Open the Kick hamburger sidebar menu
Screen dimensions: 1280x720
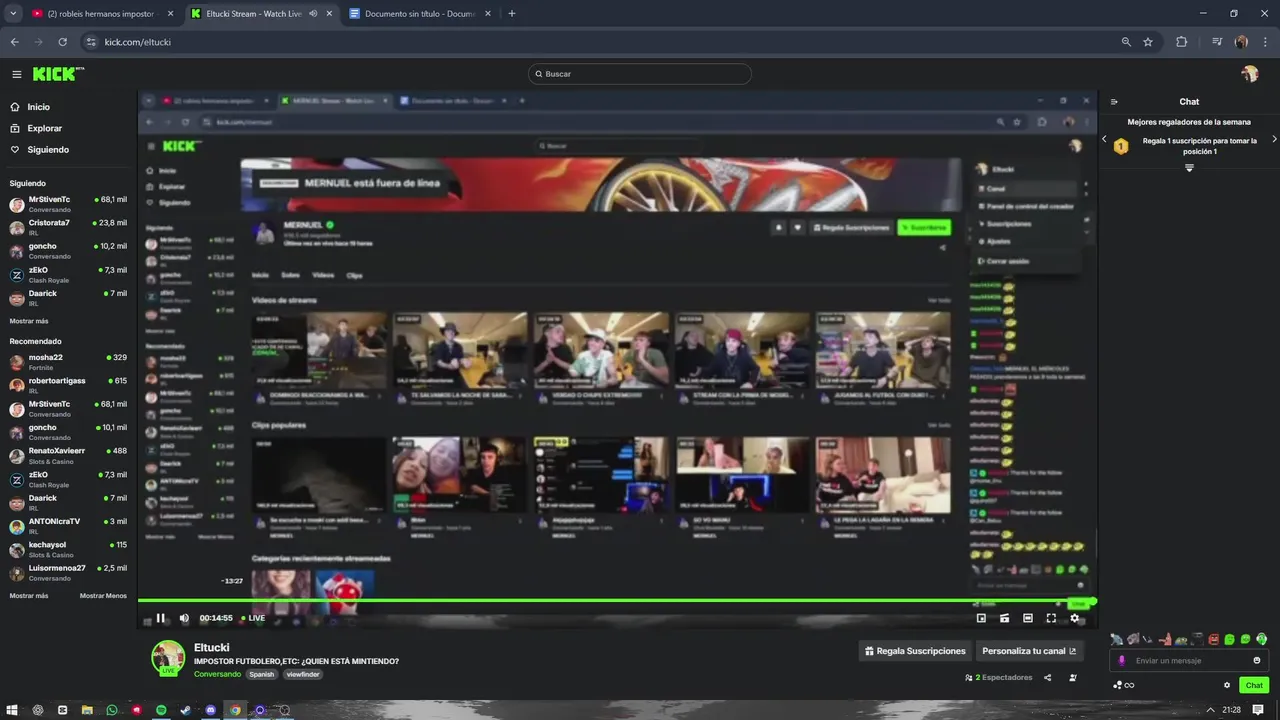(16, 74)
